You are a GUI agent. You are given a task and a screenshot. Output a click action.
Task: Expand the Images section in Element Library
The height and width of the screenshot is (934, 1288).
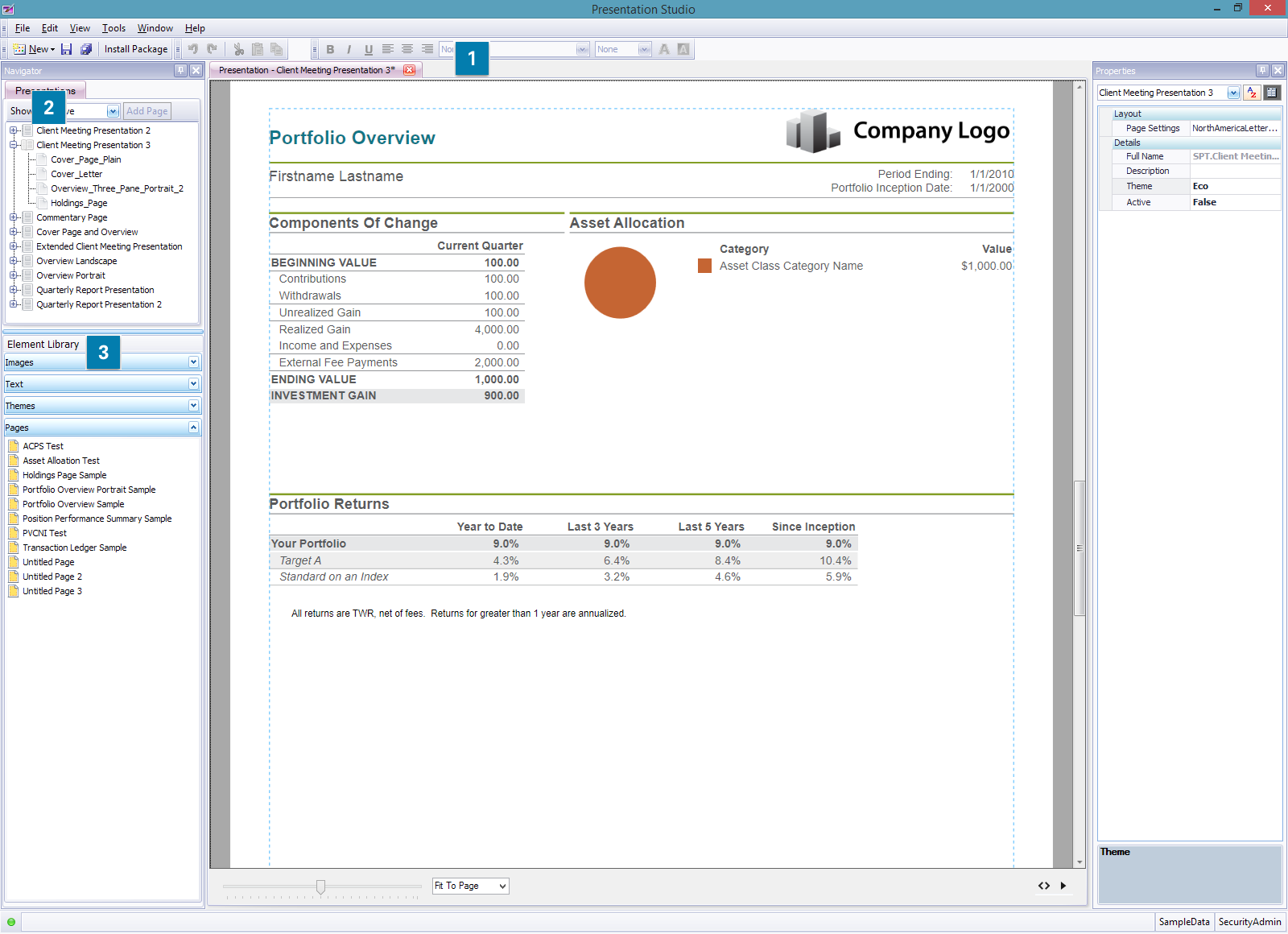(193, 362)
